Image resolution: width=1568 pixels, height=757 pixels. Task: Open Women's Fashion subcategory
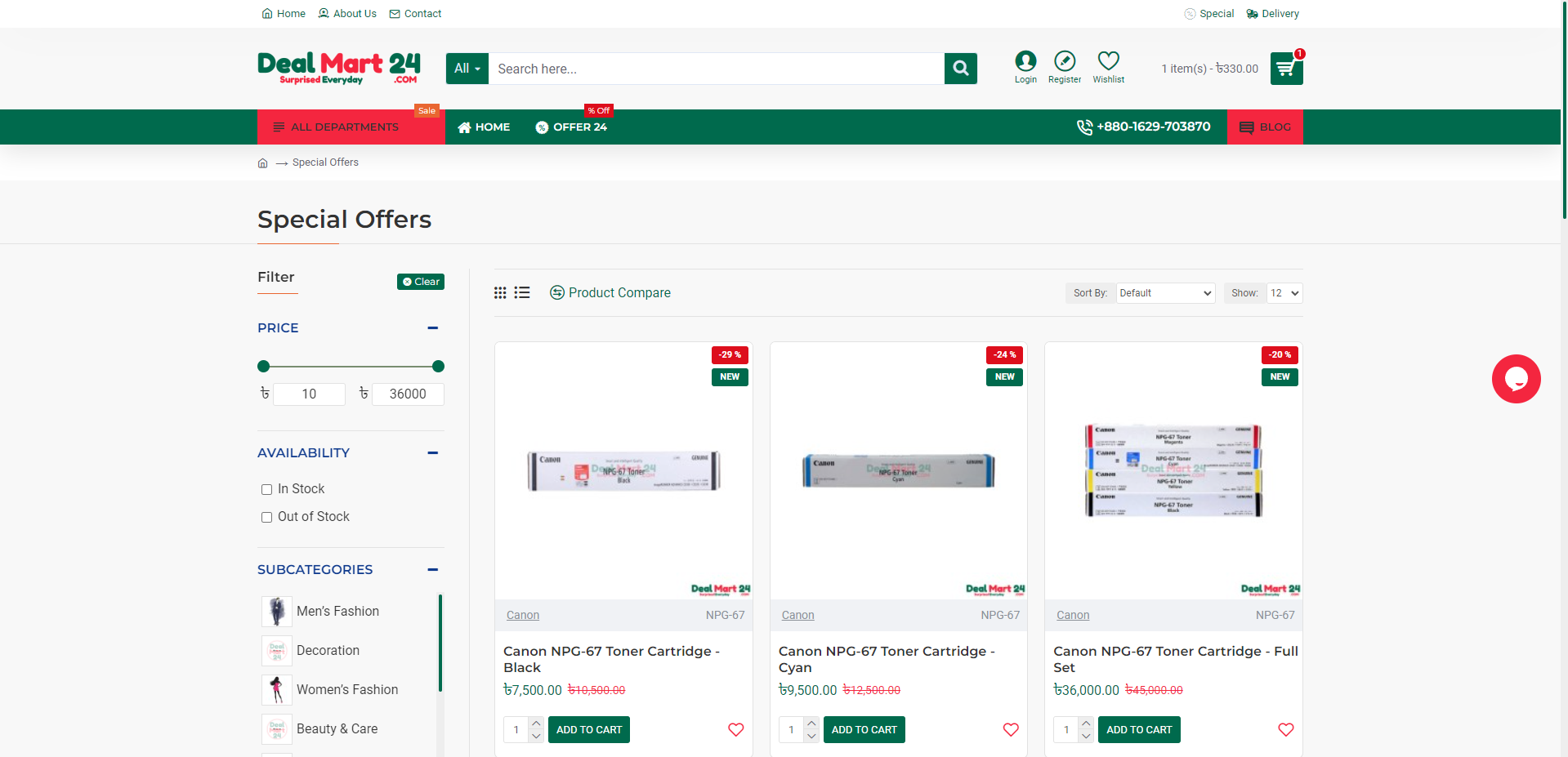tap(347, 689)
